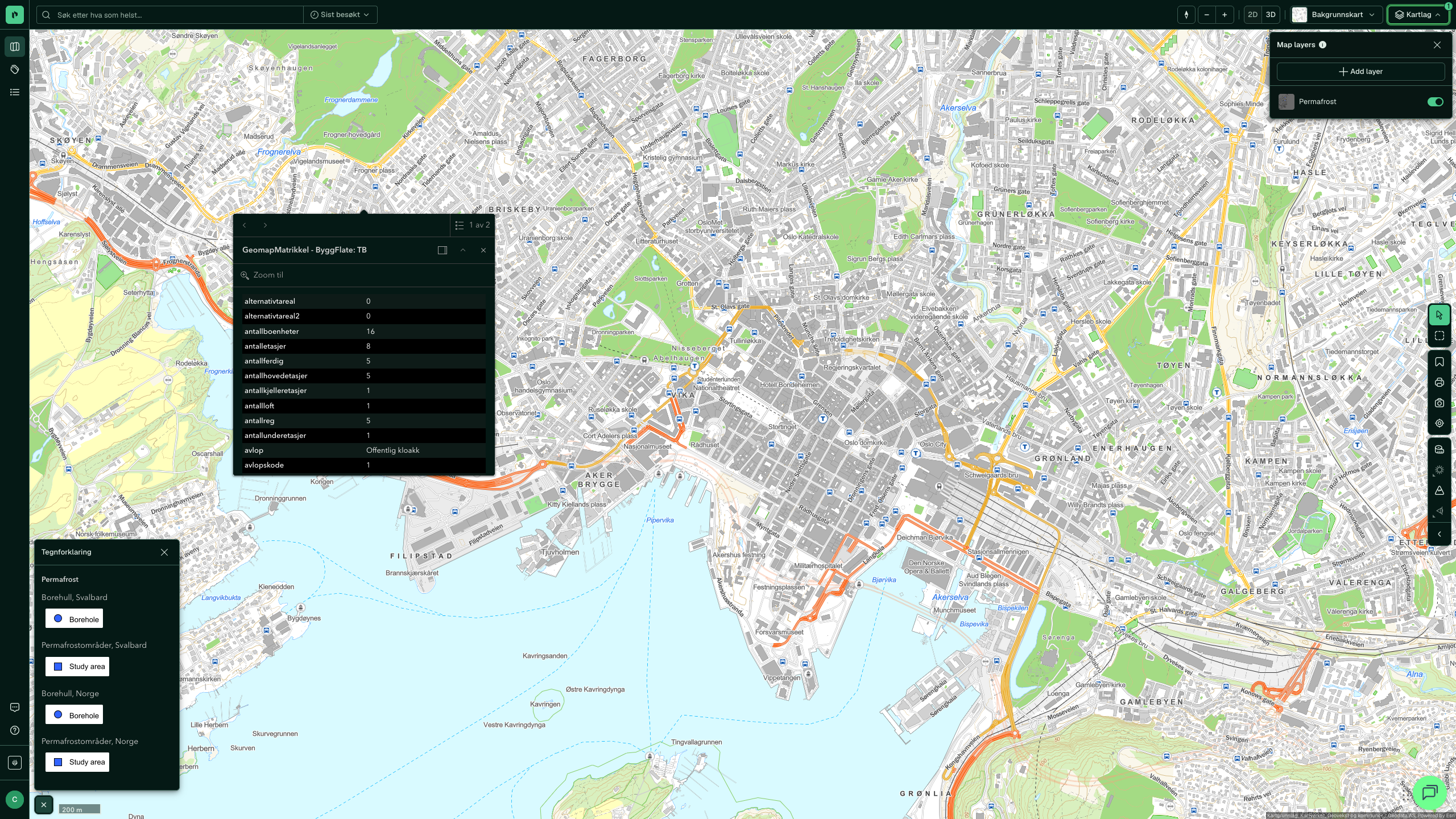Switch to 2D view

tap(1252, 15)
